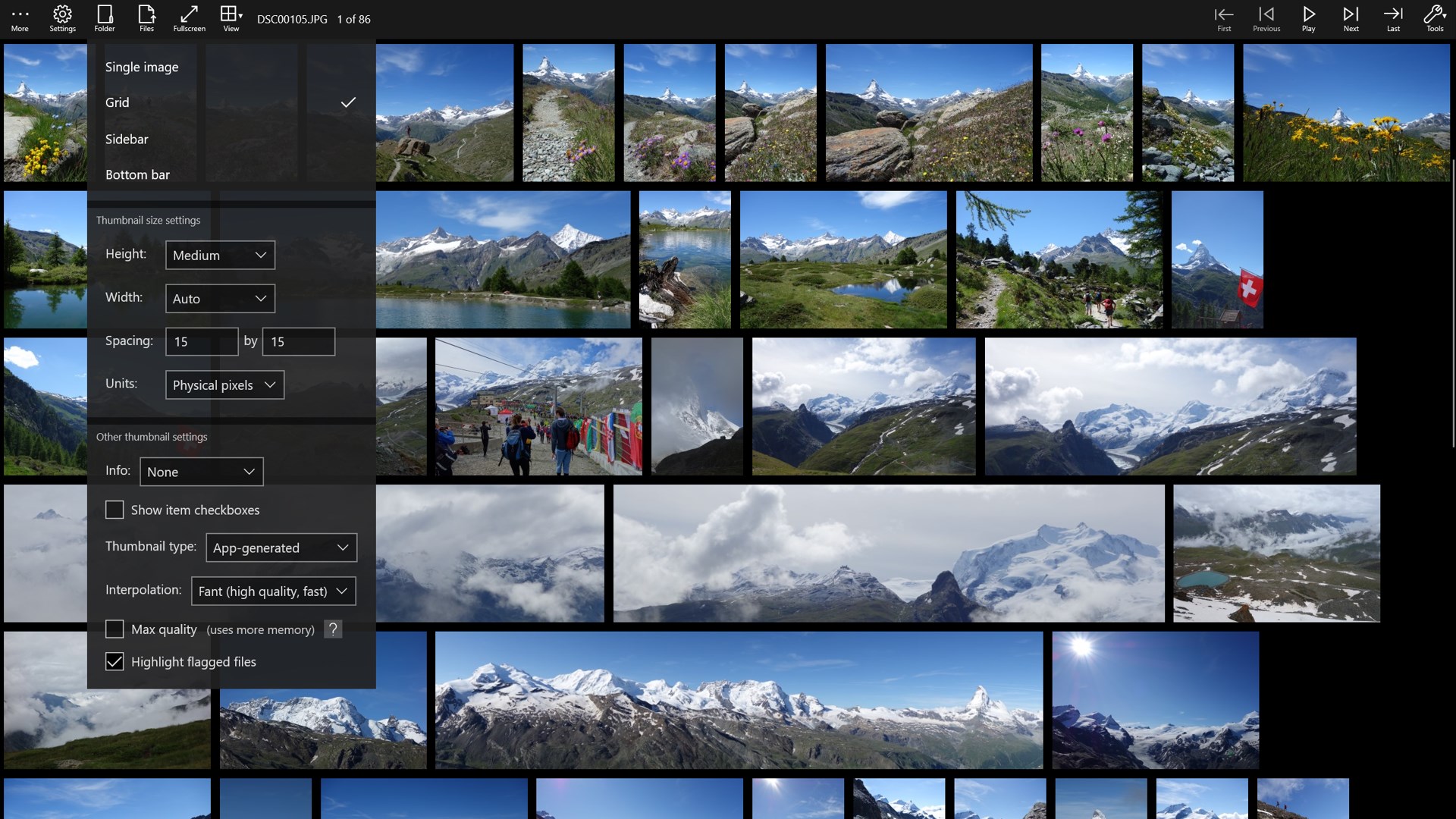Click the More options icon

19,18
